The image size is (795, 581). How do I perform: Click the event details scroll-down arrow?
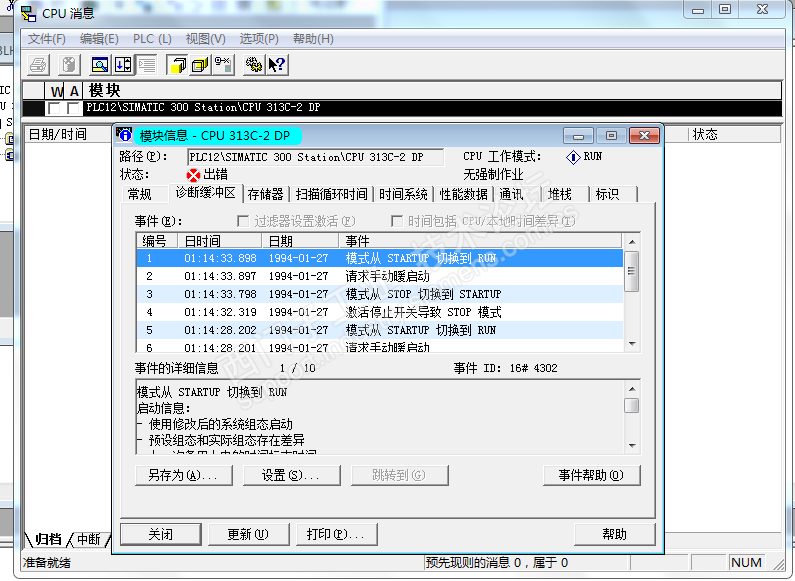point(632,446)
